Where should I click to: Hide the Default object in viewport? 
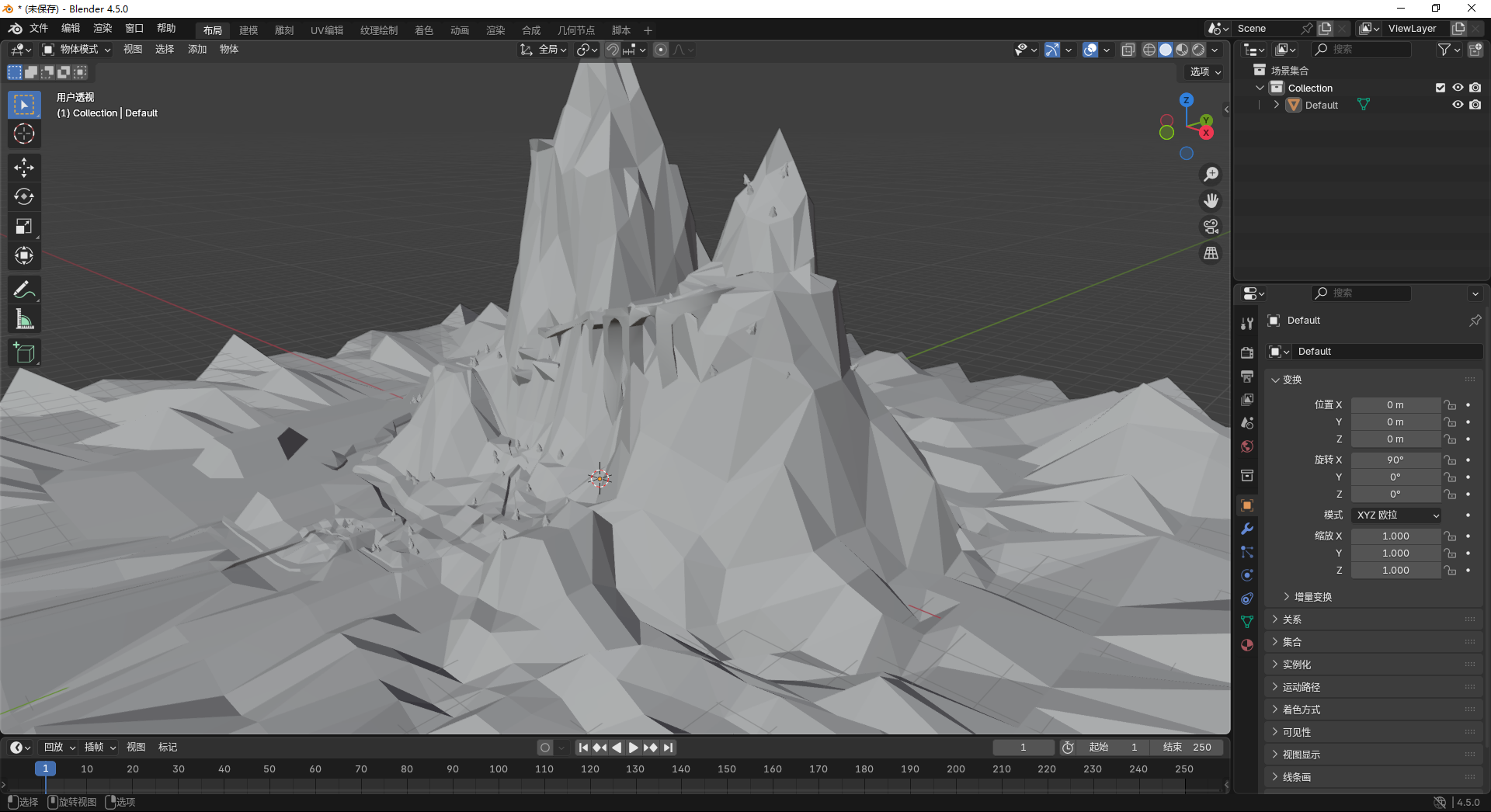(x=1458, y=105)
